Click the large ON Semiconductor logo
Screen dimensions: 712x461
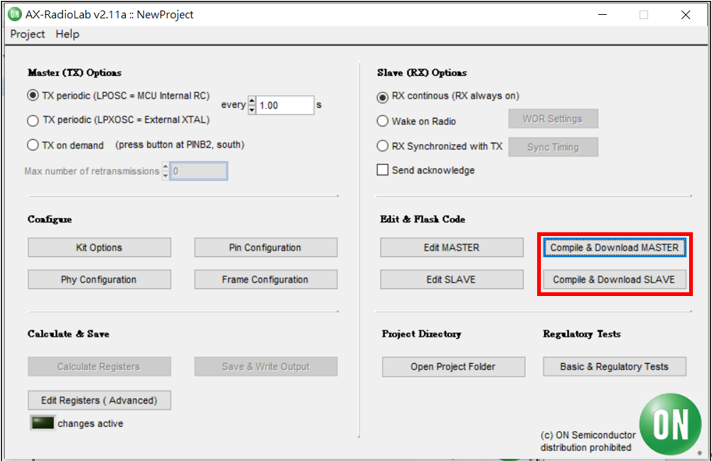(670, 424)
